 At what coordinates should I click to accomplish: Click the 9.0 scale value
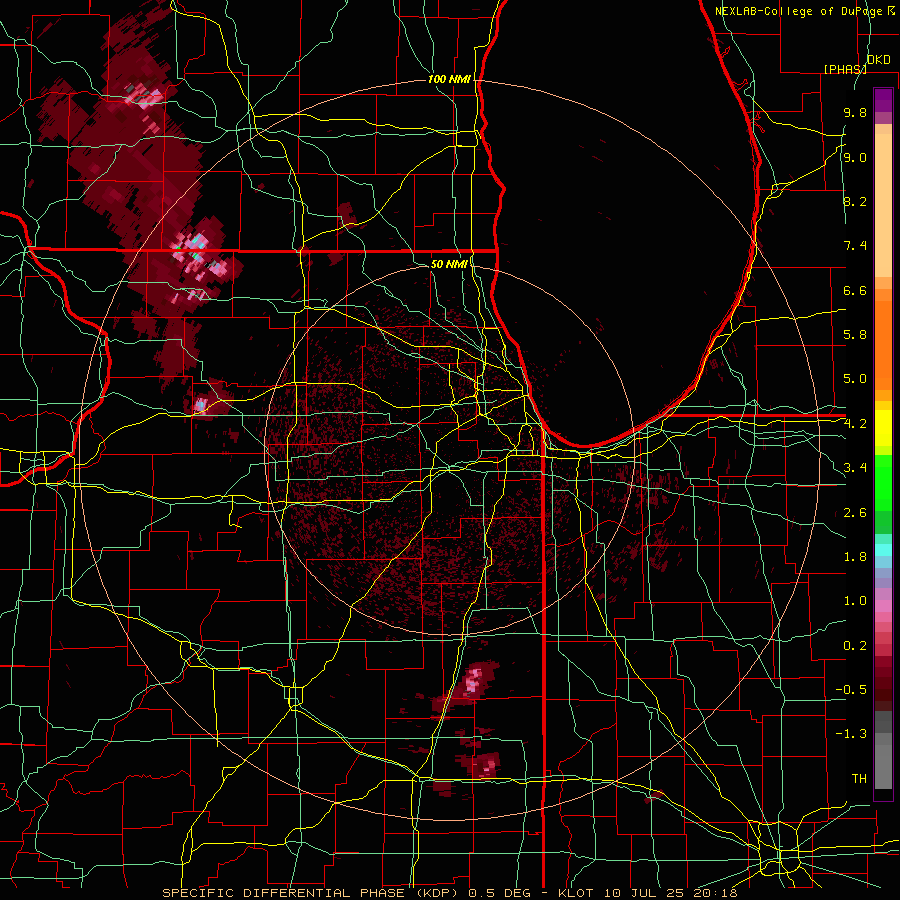click(855, 157)
